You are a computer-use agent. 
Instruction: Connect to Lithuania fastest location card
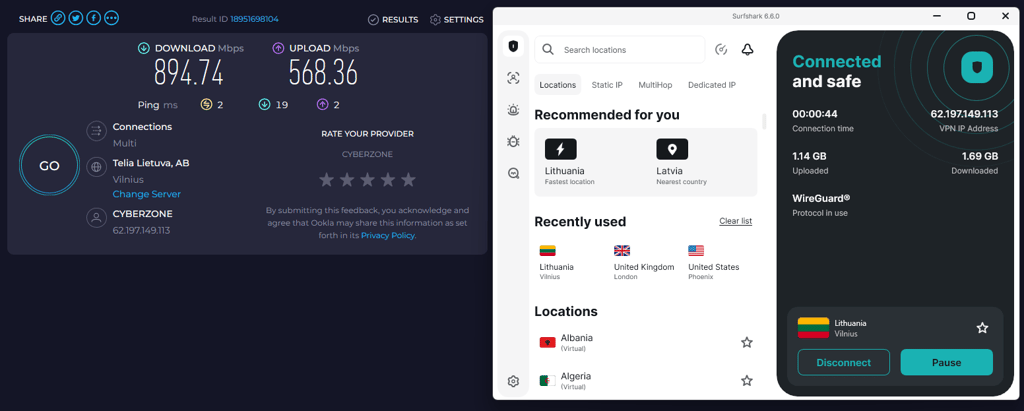589,162
